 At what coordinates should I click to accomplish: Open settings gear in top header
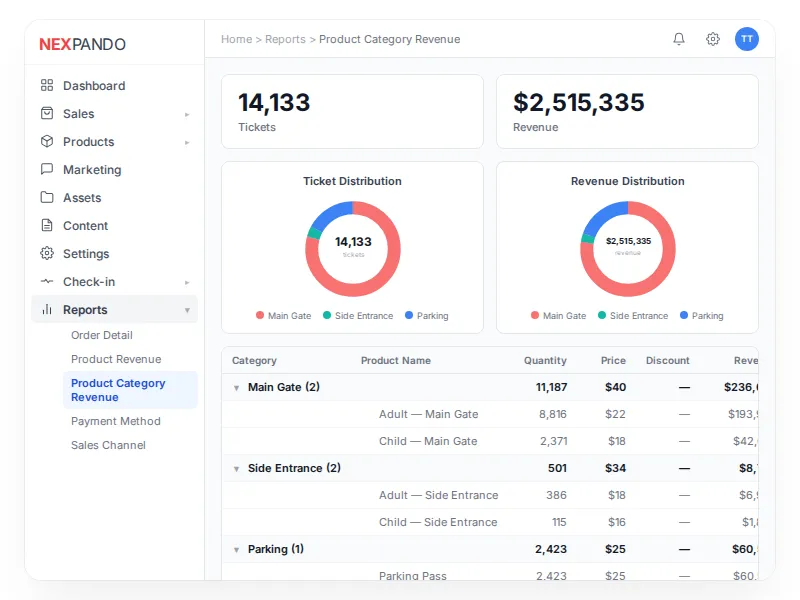[x=713, y=39]
